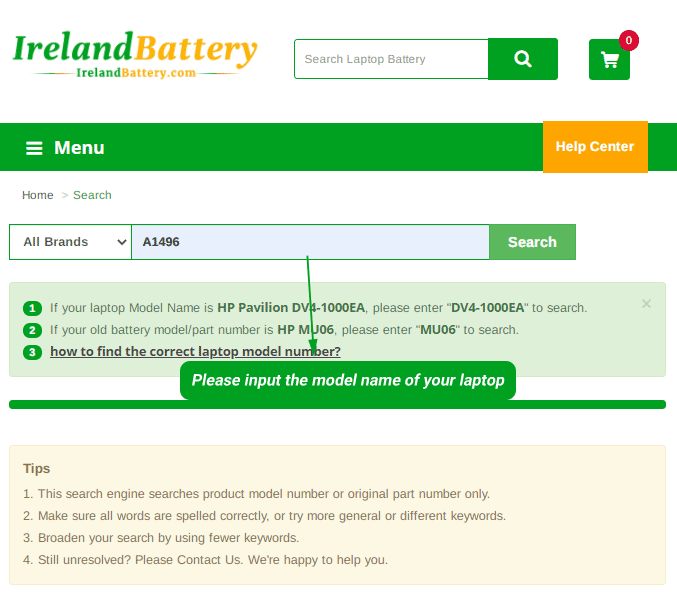
Task: Click the magnifier search button in header
Action: 522,59
